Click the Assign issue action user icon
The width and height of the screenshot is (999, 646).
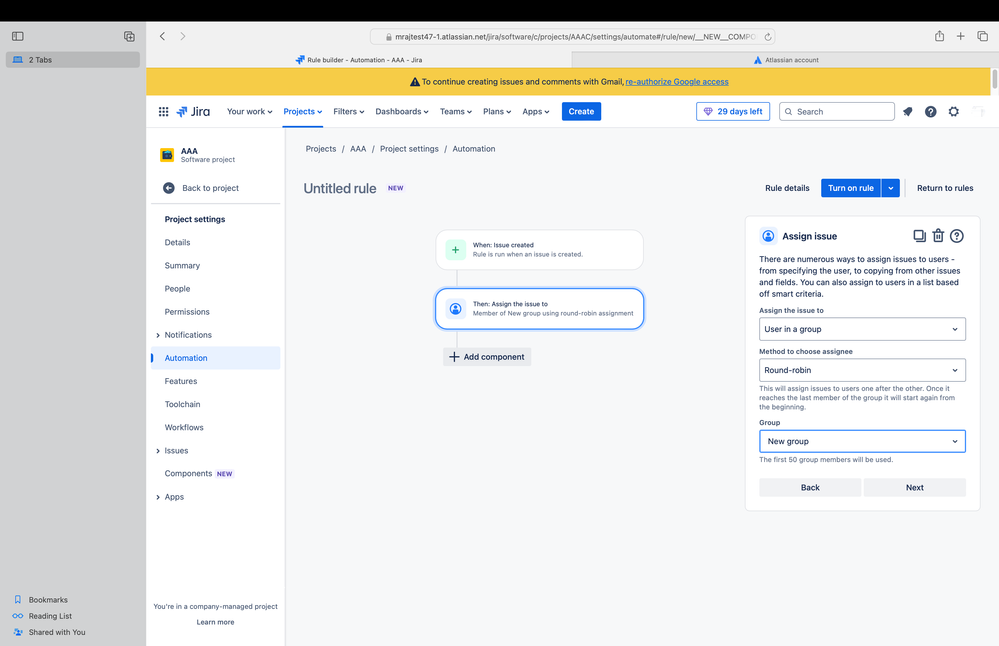coord(456,309)
